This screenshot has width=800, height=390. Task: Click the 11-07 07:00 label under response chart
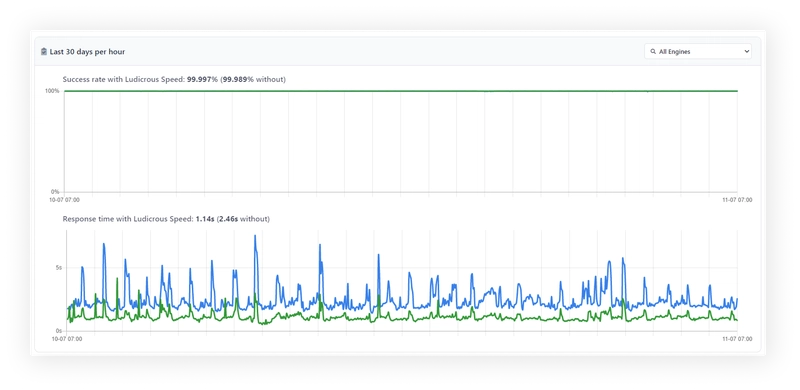pos(738,338)
